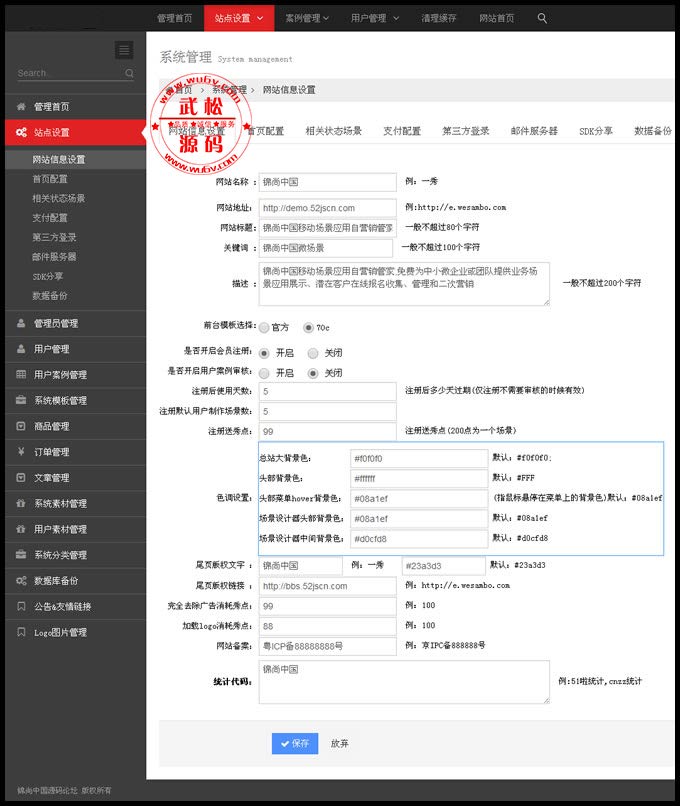This screenshot has height=806, width=680.
Task: Switch to the 第三方登录 tab
Action: pyautogui.click(x=466, y=131)
